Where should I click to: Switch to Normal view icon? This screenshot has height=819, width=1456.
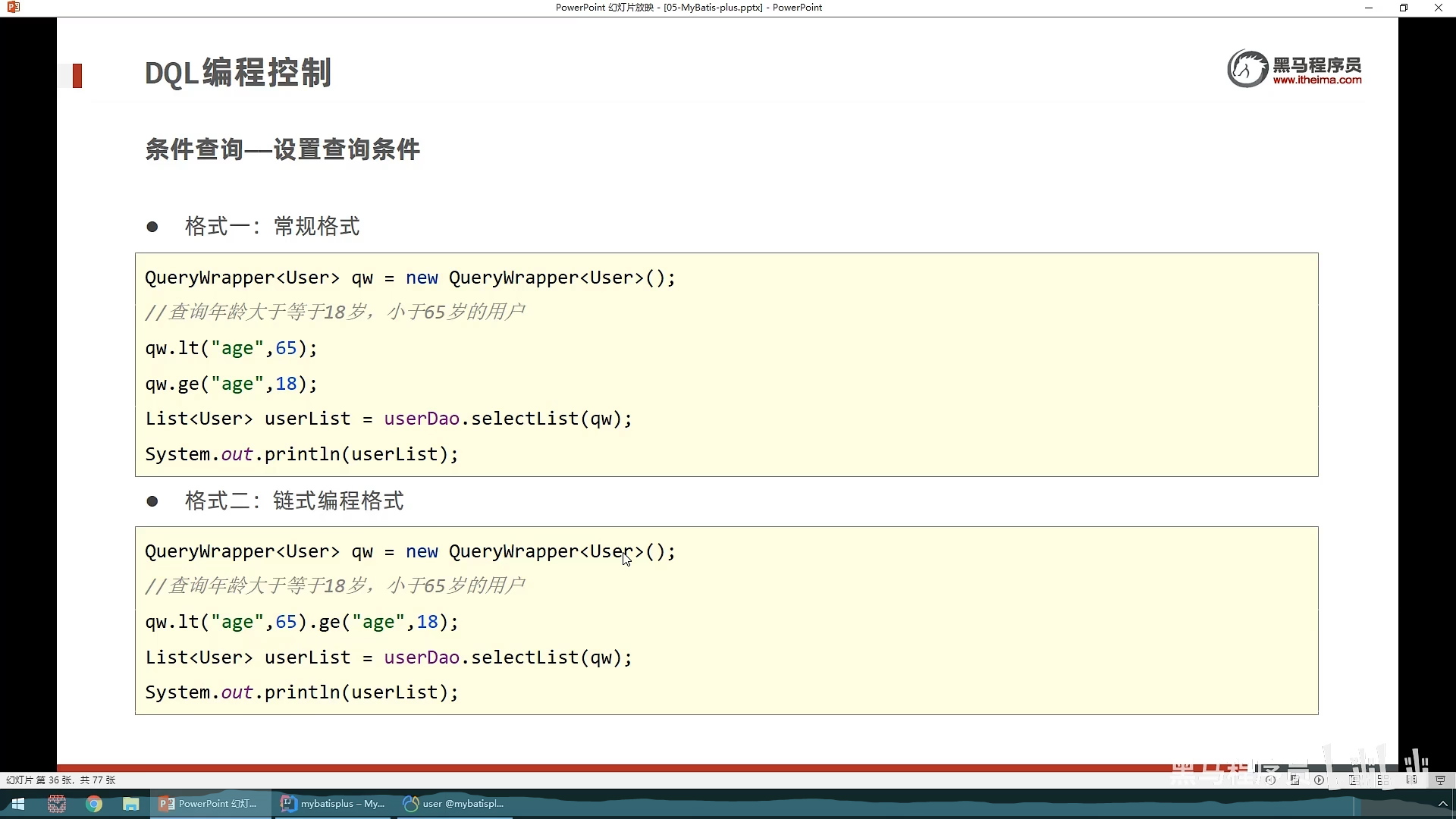coord(1354,780)
